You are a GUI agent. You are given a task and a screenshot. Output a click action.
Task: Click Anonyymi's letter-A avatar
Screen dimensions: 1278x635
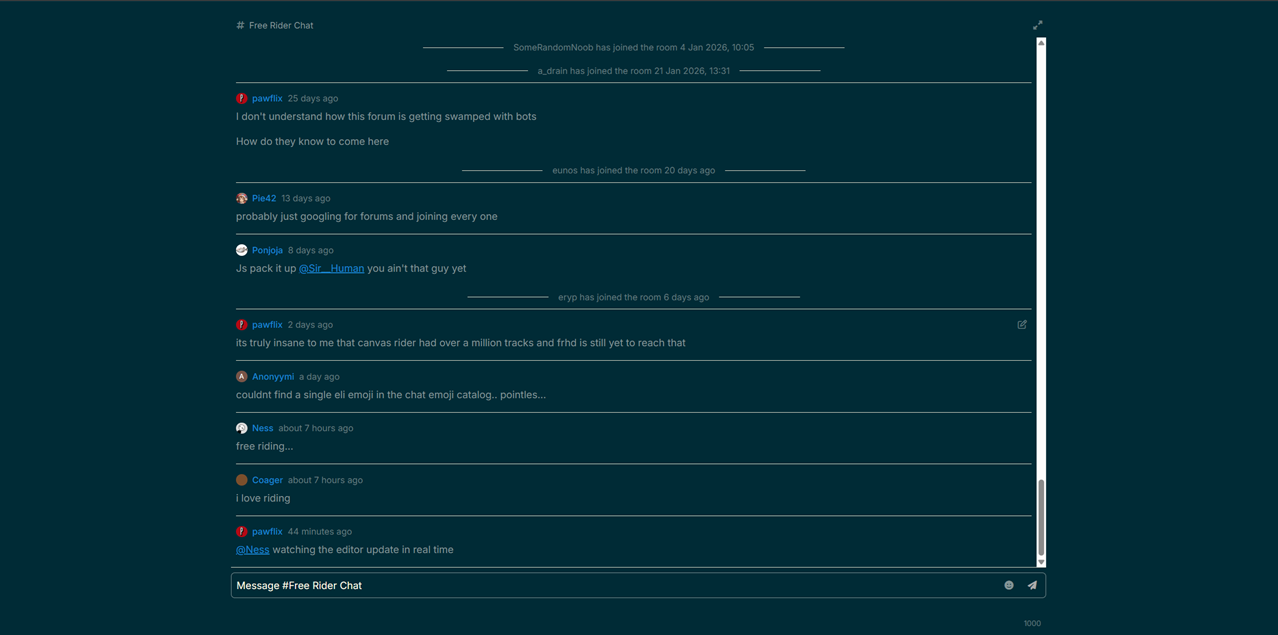(x=241, y=376)
